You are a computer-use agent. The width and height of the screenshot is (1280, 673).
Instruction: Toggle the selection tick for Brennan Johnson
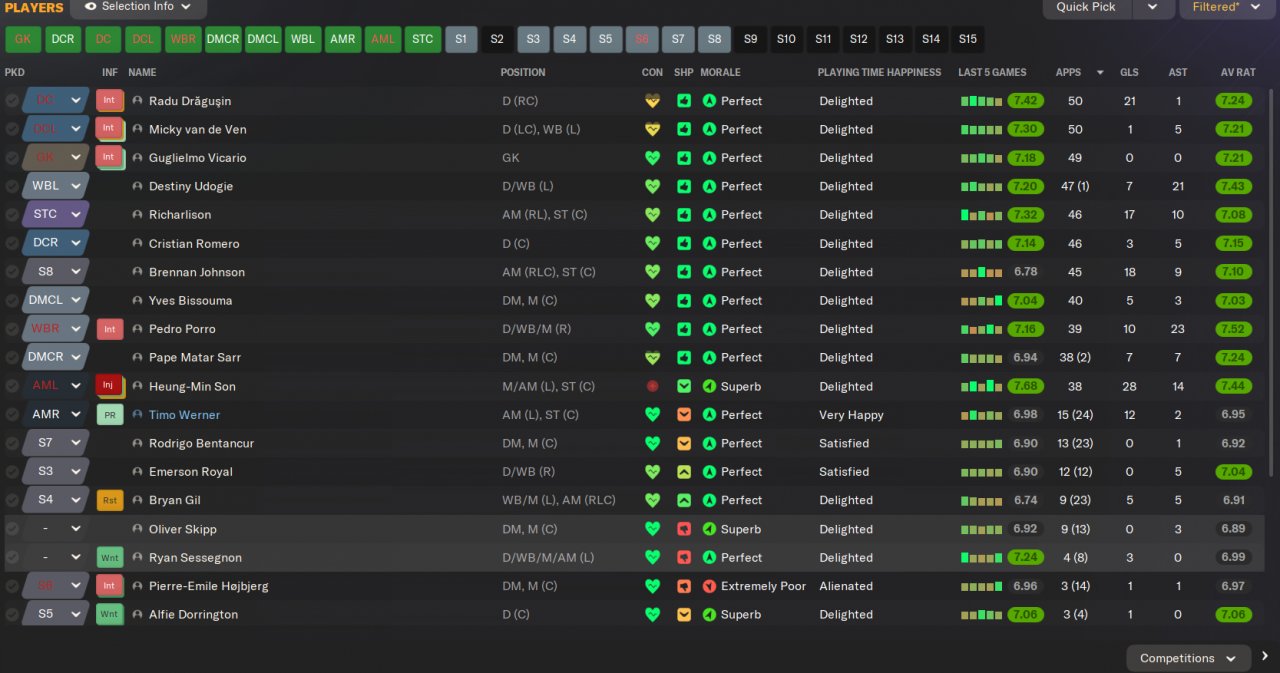point(12,272)
